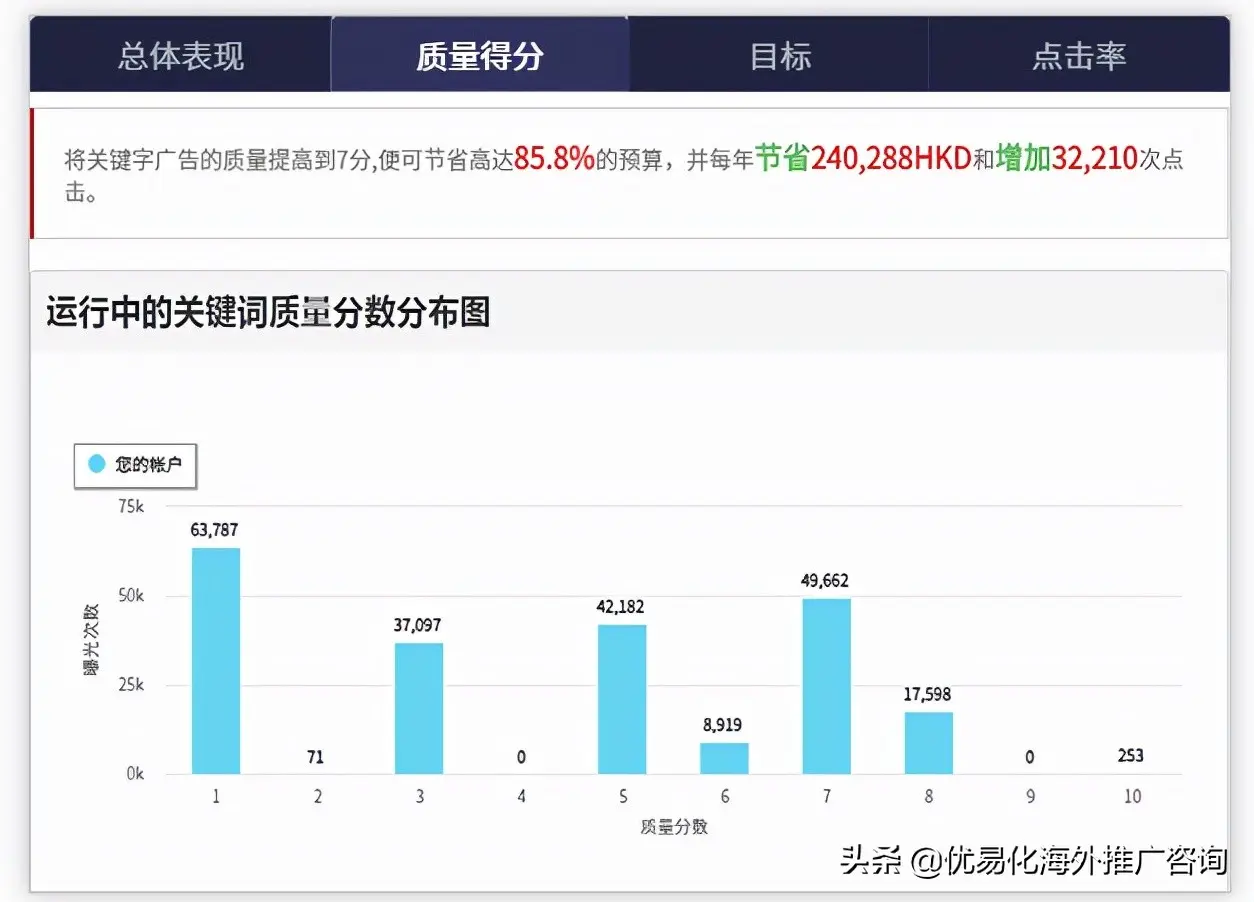
Task: Click the bar for quality score 5
Action: click(622, 699)
